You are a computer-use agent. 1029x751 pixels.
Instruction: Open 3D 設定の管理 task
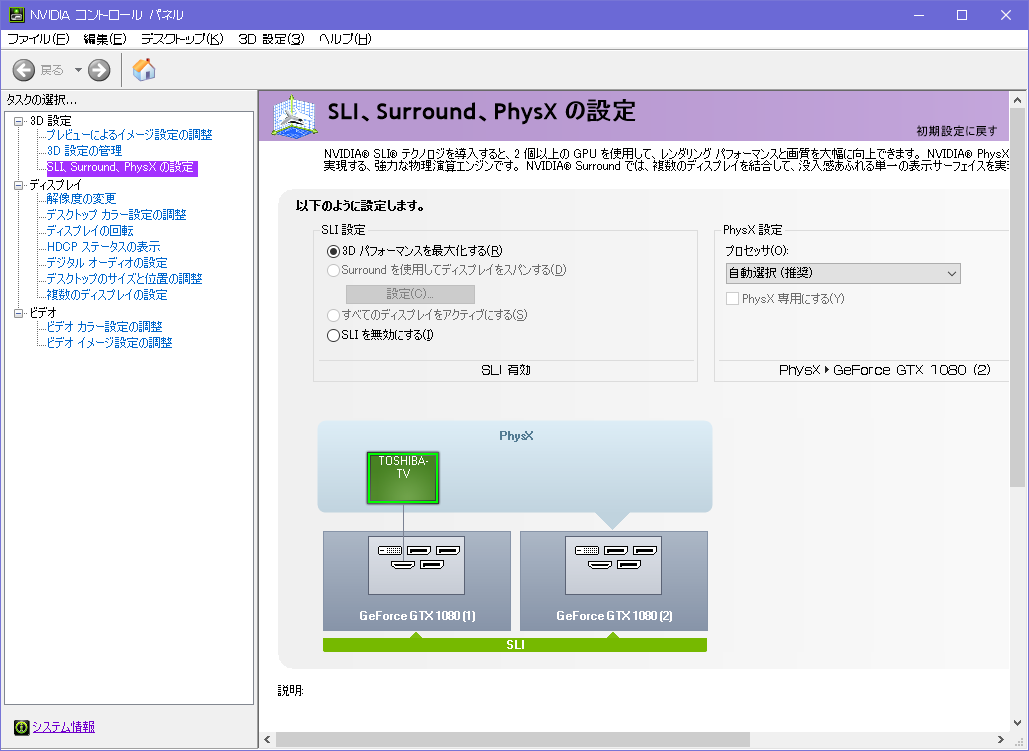tap(84, 151)
